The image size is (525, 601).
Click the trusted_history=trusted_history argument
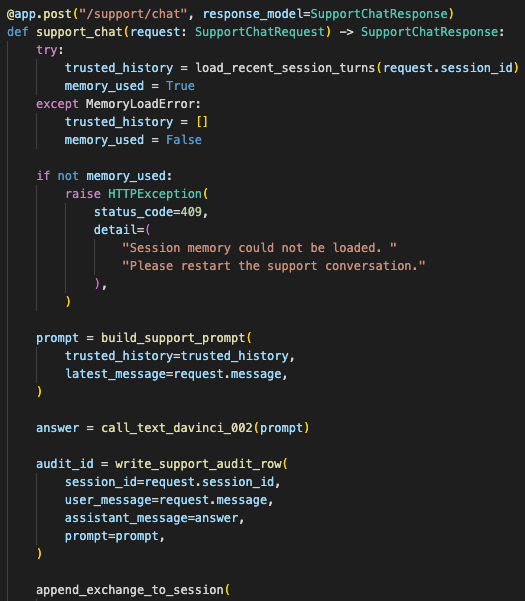point(177,356)
